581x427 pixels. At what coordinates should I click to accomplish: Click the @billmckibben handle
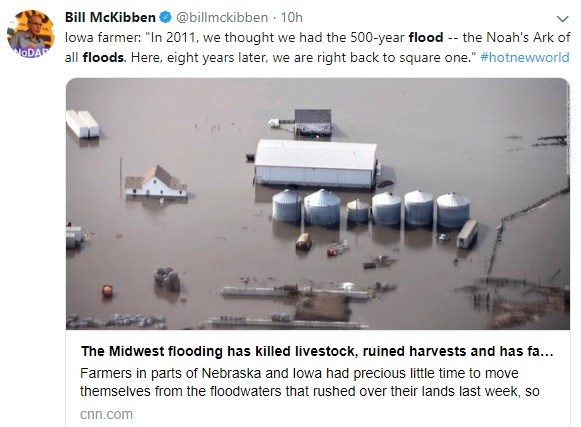(x=222, y=17)
